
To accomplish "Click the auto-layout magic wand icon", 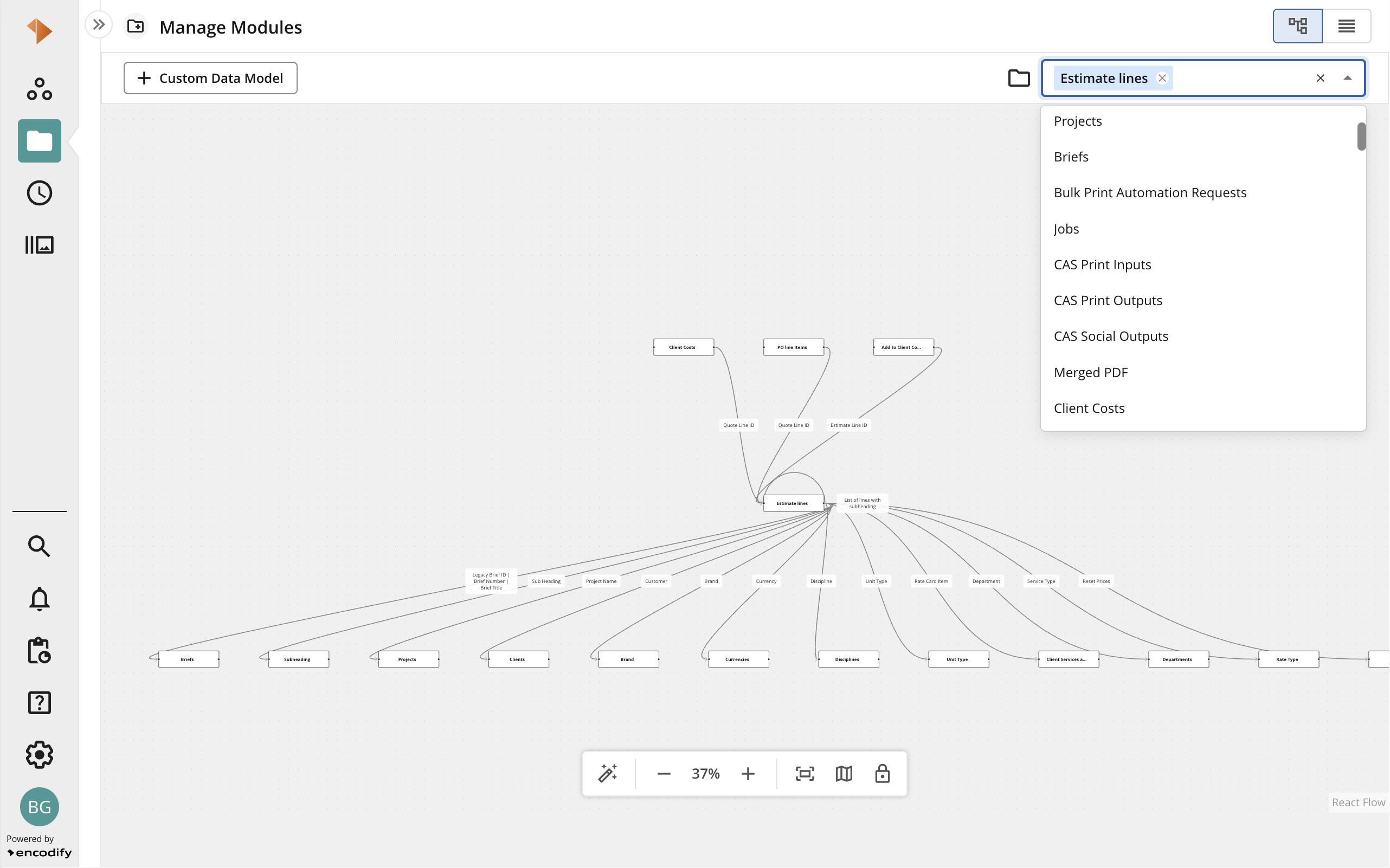I will (607, 773).
